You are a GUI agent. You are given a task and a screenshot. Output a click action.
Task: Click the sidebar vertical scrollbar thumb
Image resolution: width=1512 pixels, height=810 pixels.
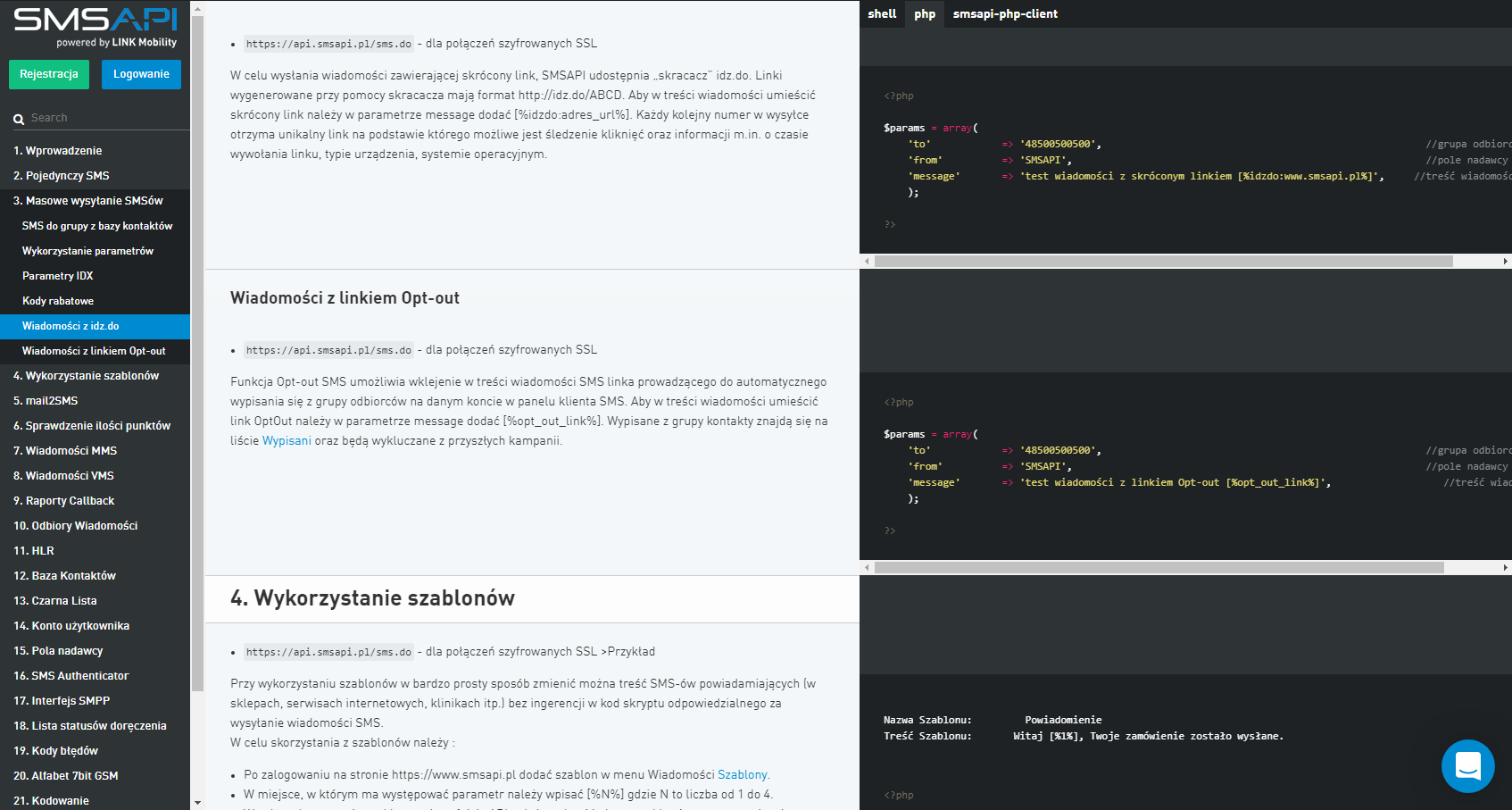pos(197,353)
